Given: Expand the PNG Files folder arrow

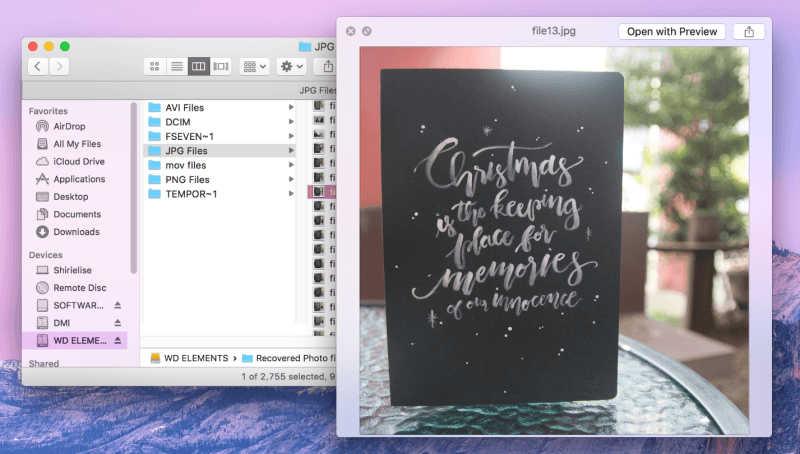Looking at the screenshot, I should pyautogui.click(x=291, y=180).
